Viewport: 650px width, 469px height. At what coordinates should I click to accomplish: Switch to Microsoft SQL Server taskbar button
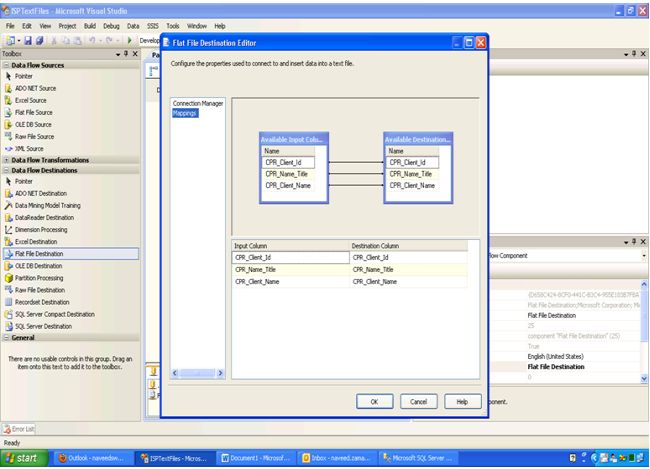tap(417, 458)
